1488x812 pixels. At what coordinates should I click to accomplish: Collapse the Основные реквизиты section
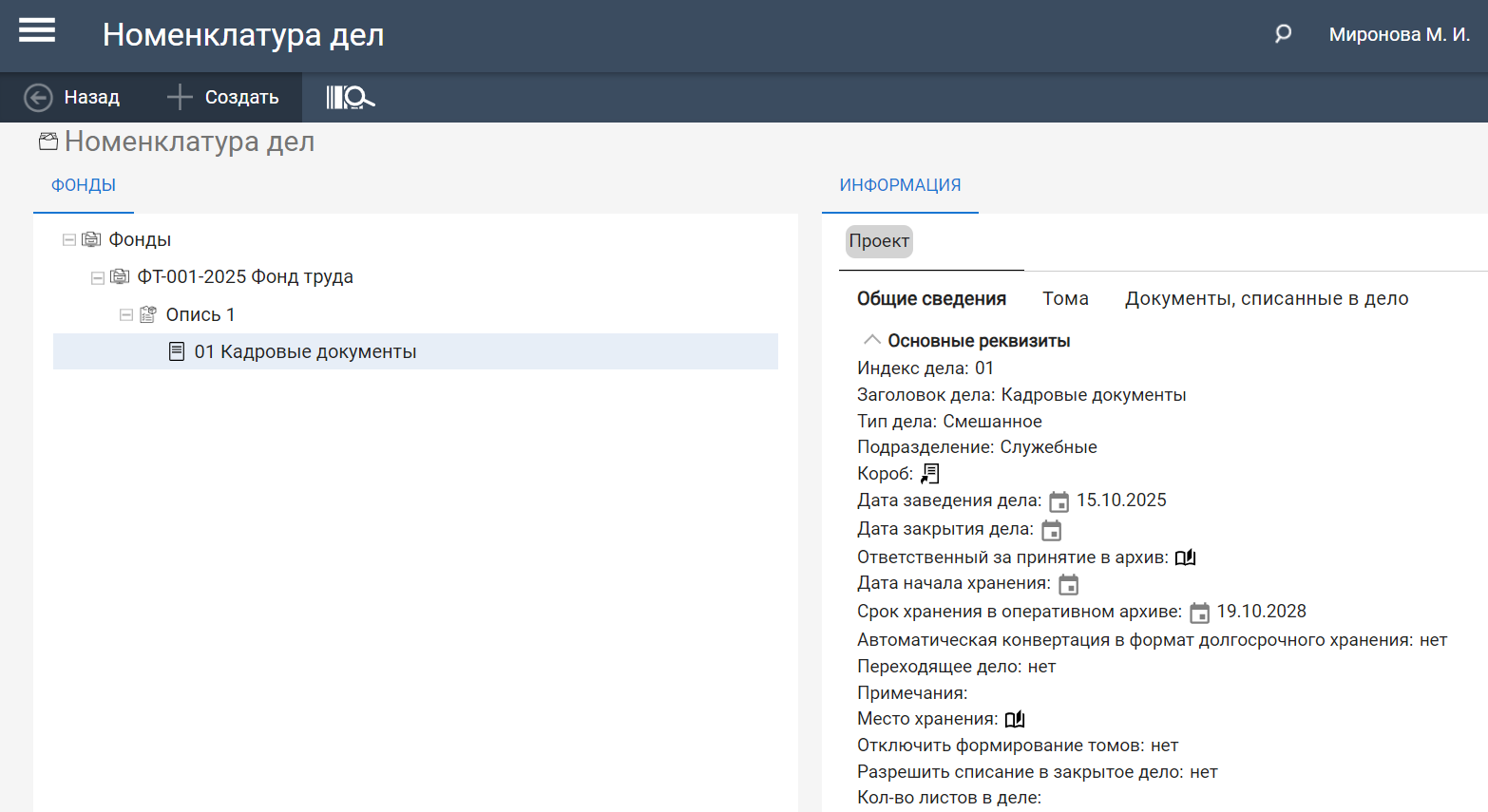pos(871,340)
